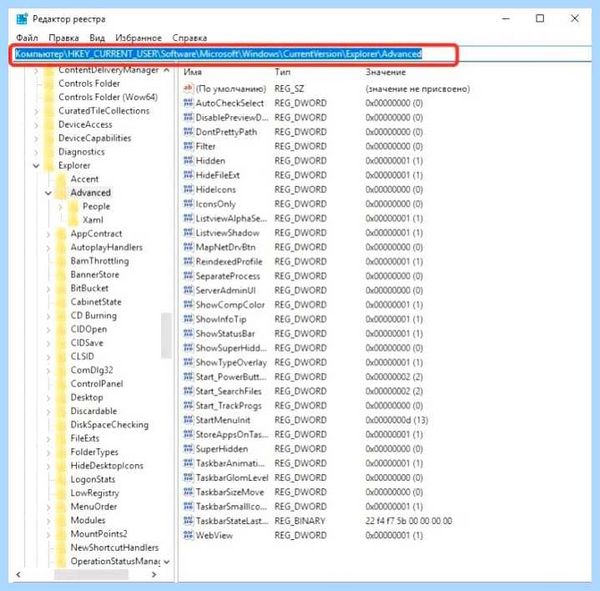Click the REG_BINARY type cell
The width and height of the screenshot is (600, 591).
click(300, 521)
